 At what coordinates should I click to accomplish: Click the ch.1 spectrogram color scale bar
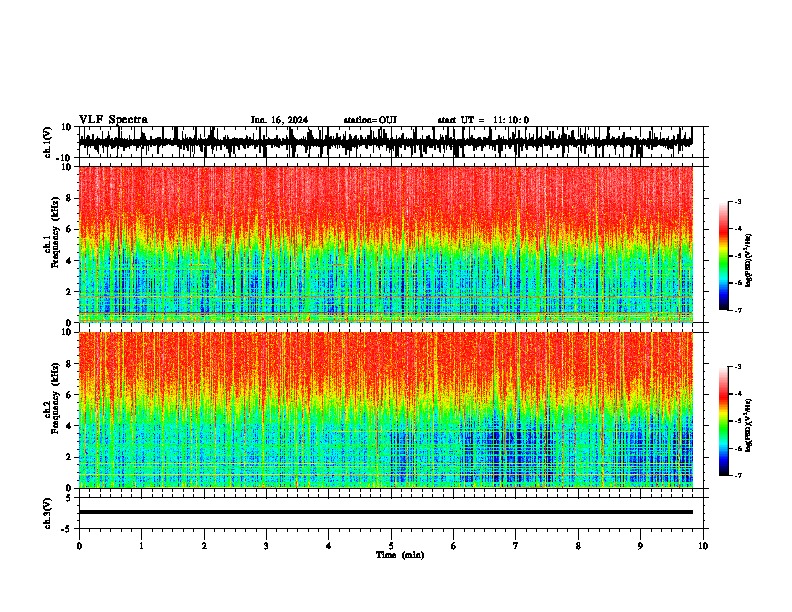click(723, 256)
